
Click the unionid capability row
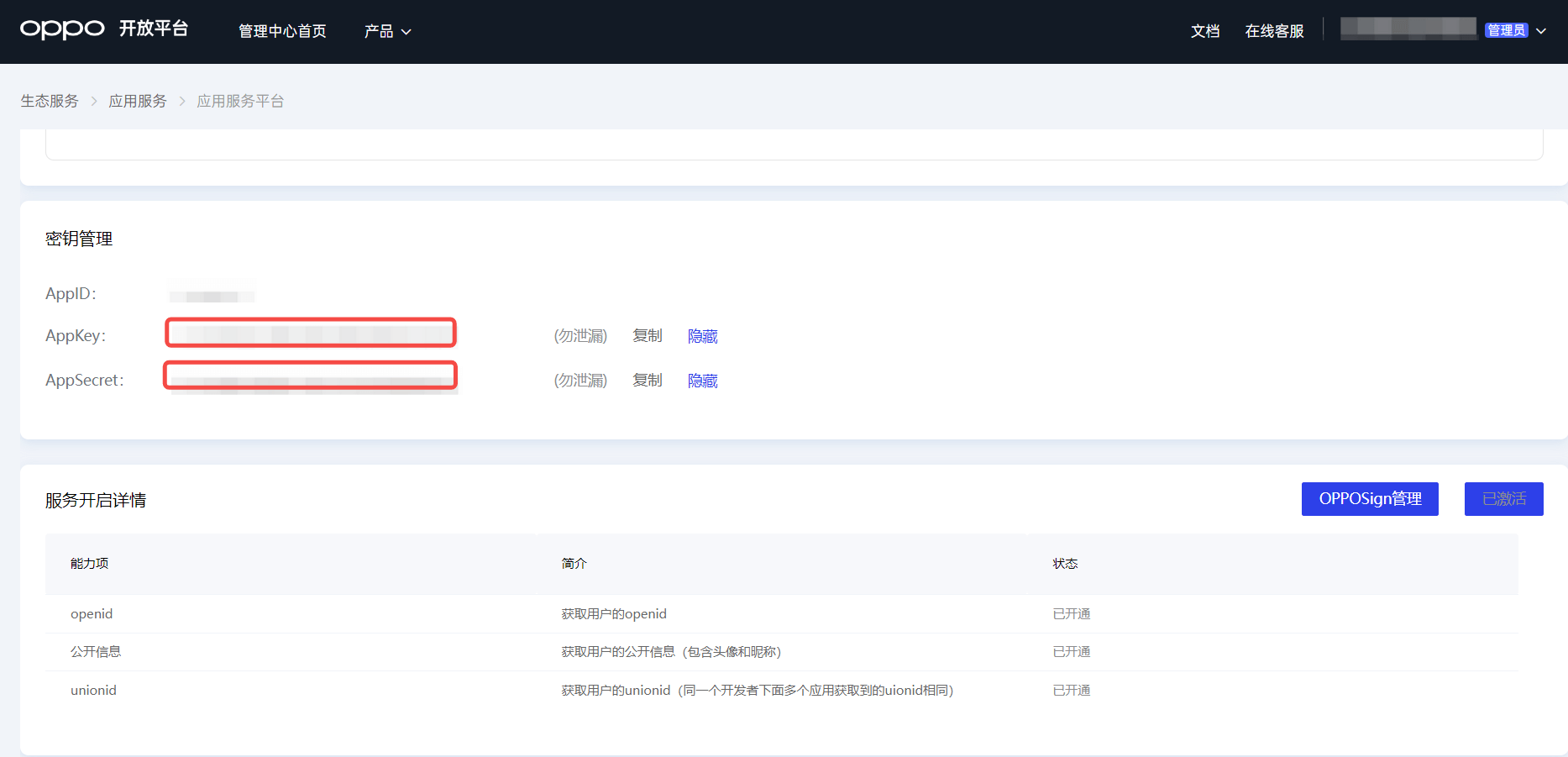[x=93, y=691]
